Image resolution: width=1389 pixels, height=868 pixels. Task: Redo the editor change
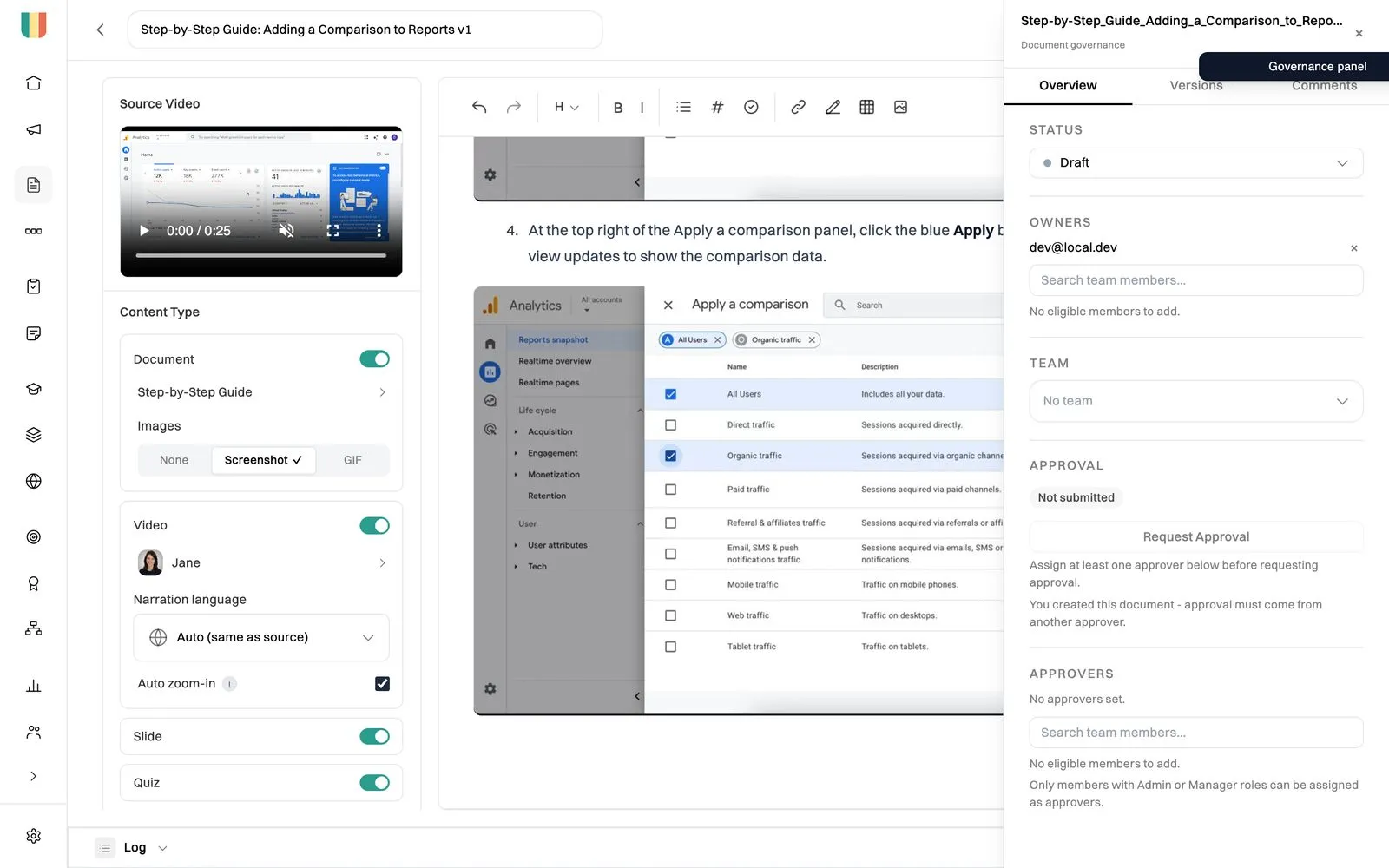click(514, 107)
